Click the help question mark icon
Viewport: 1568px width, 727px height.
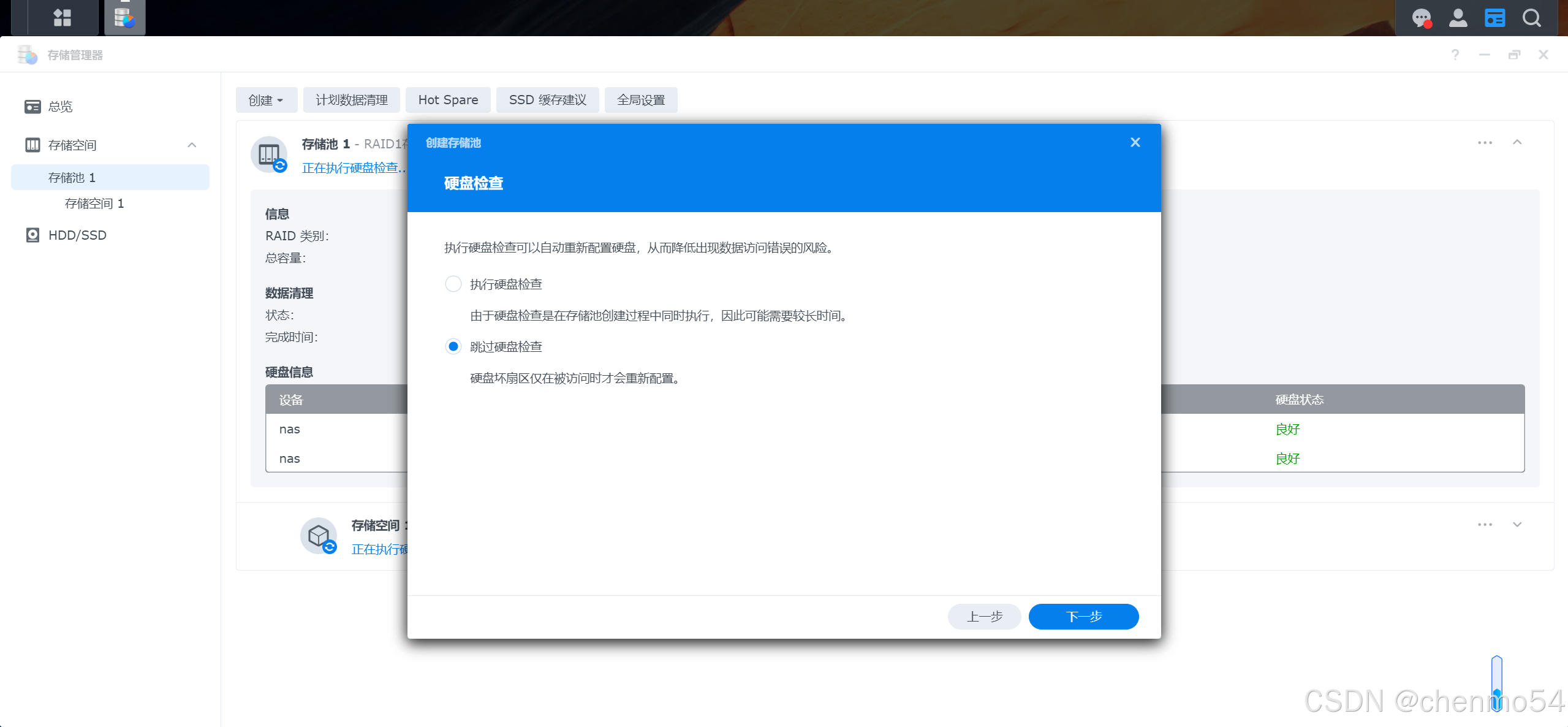click(x=1455, y=55)
